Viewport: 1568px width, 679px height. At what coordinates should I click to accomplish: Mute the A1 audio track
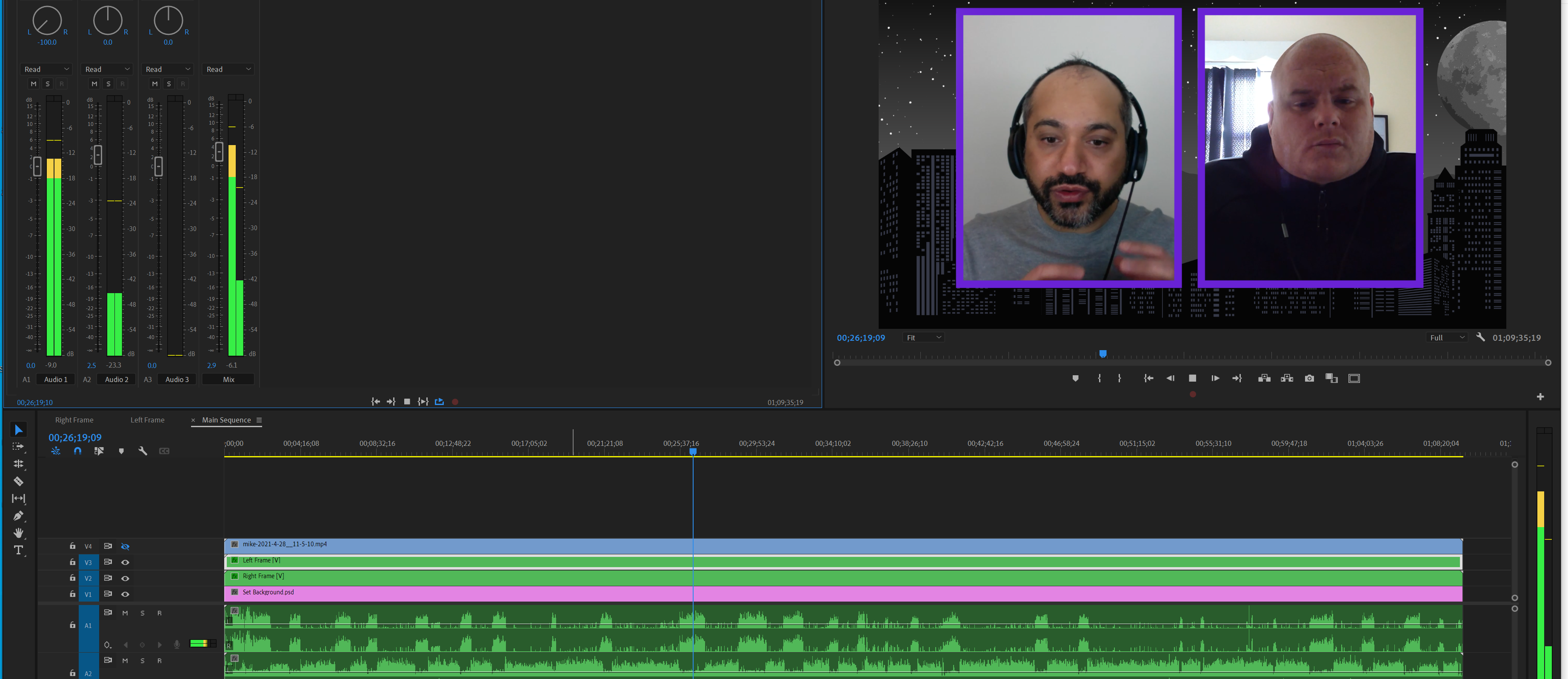(126, 613)
